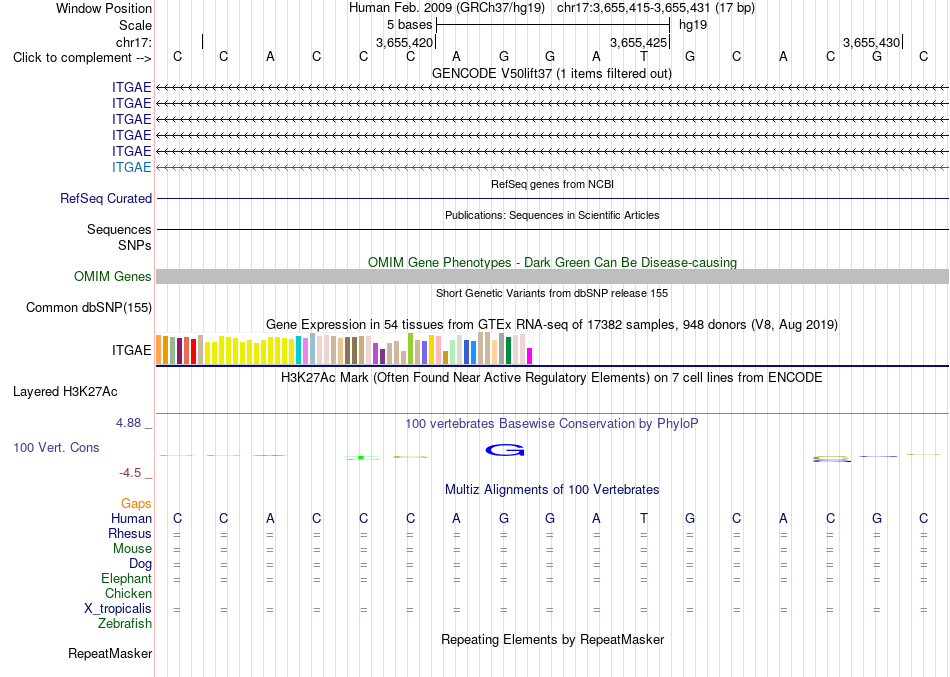Click the 3,655,420 coordinate label
950x677 pixels.
tap(404, 42)
